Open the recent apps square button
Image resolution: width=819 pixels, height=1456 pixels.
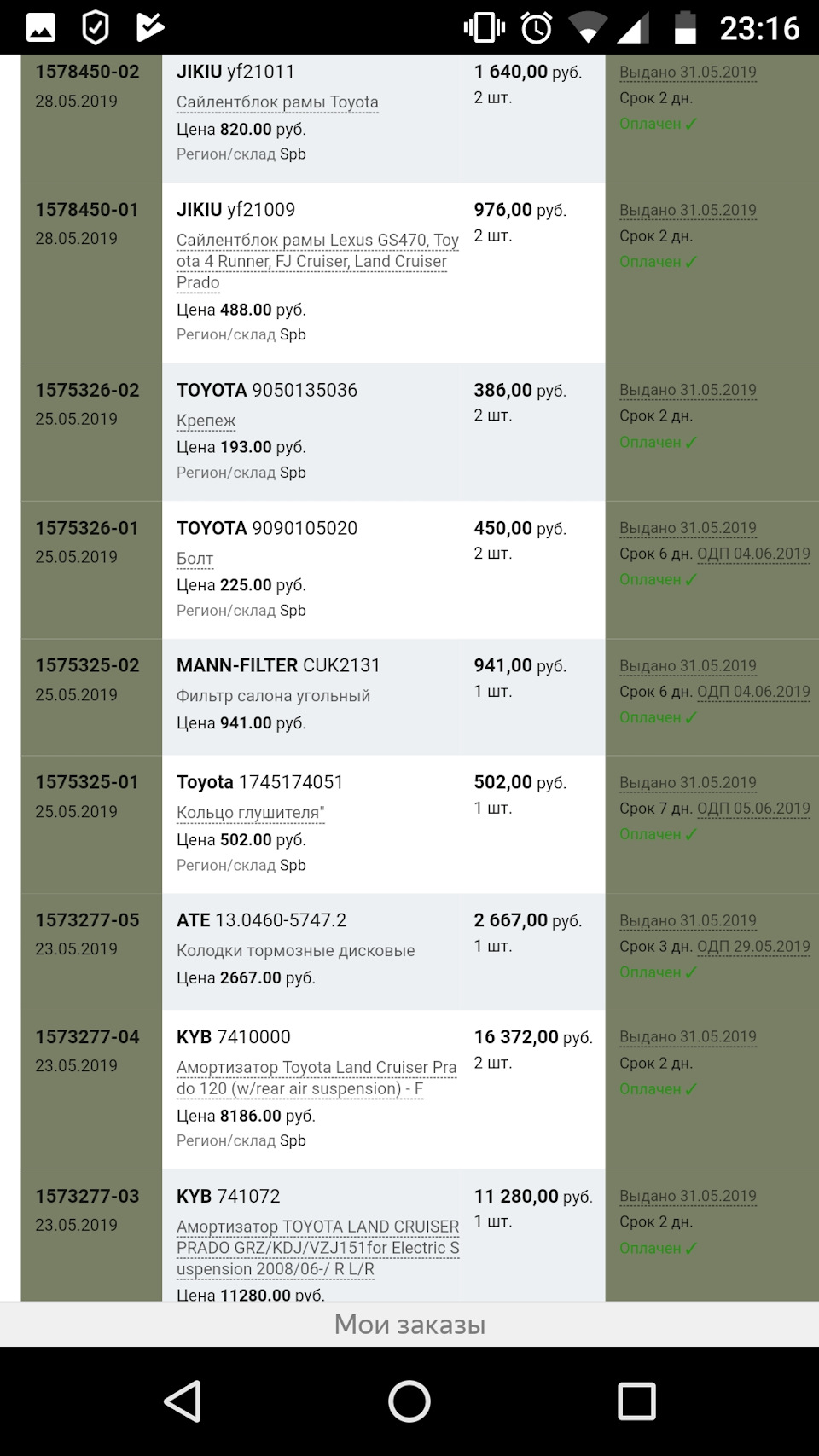[636, 1401]
